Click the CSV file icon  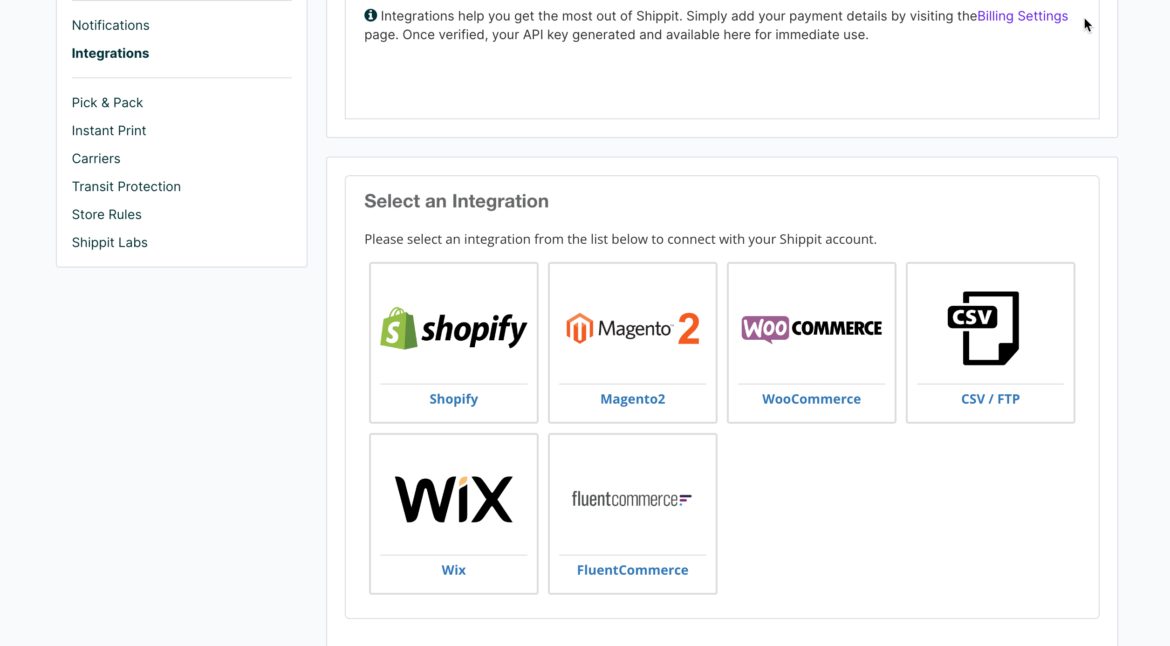point(984,328)
